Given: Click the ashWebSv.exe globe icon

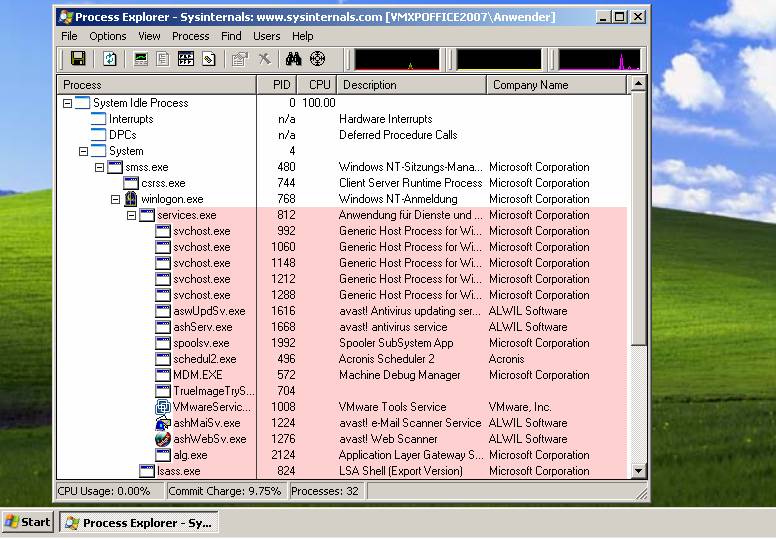Looking at the screenshot, I should point(163,439).
